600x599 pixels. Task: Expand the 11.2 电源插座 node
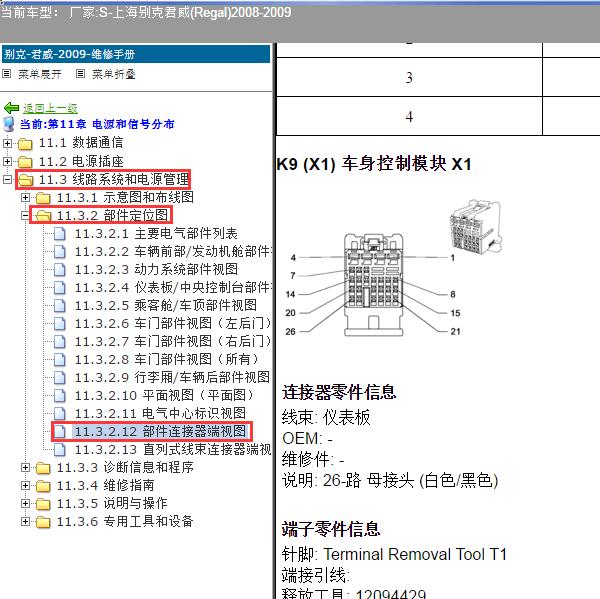pos(7,161)
